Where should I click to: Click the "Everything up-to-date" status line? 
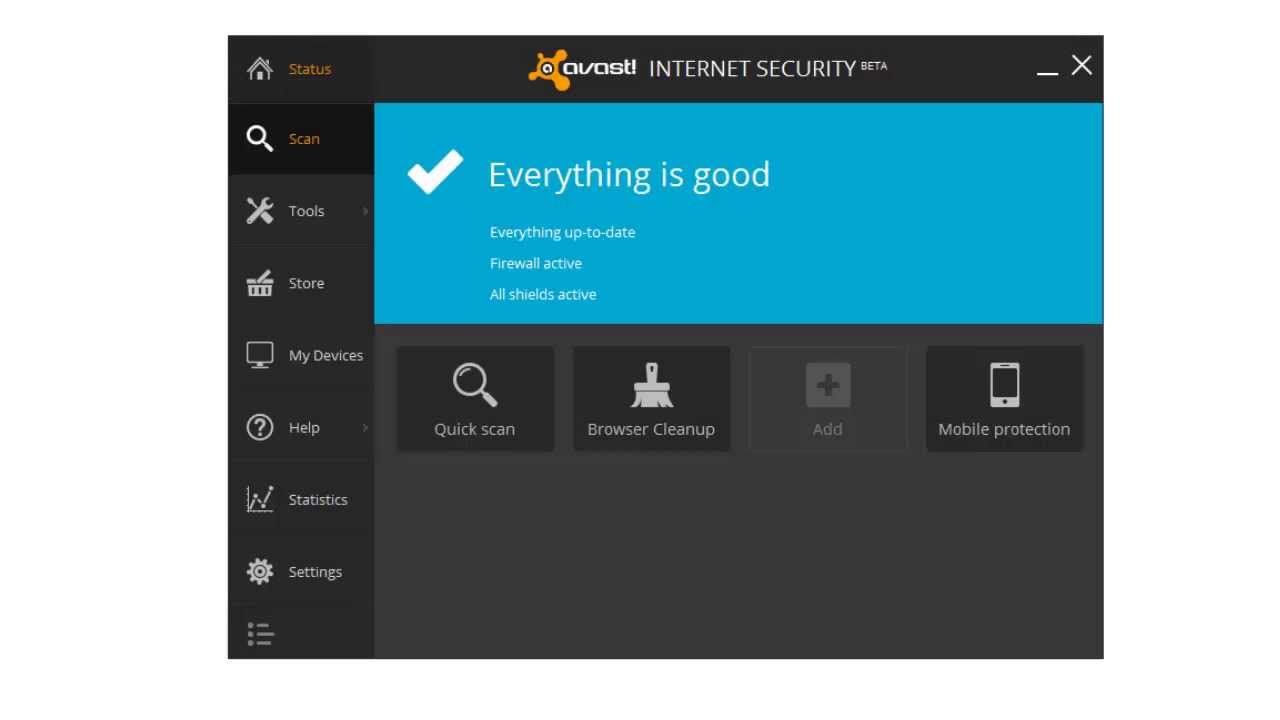[562, 232]
